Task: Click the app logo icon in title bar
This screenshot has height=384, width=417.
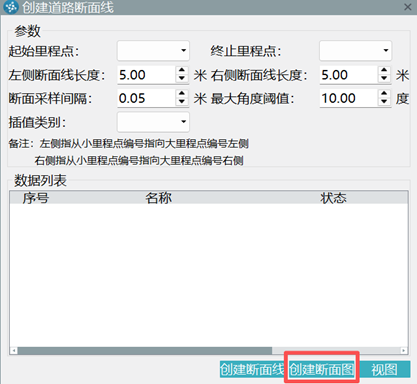Action: click(x=11, y=7)
